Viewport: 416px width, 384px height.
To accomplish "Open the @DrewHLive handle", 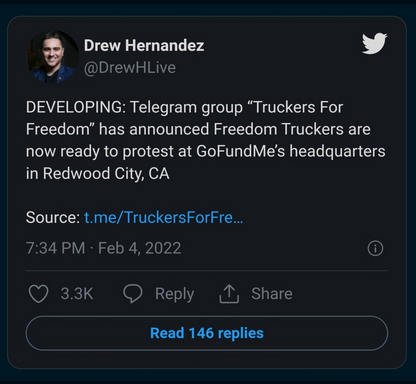I will [130, 68].
